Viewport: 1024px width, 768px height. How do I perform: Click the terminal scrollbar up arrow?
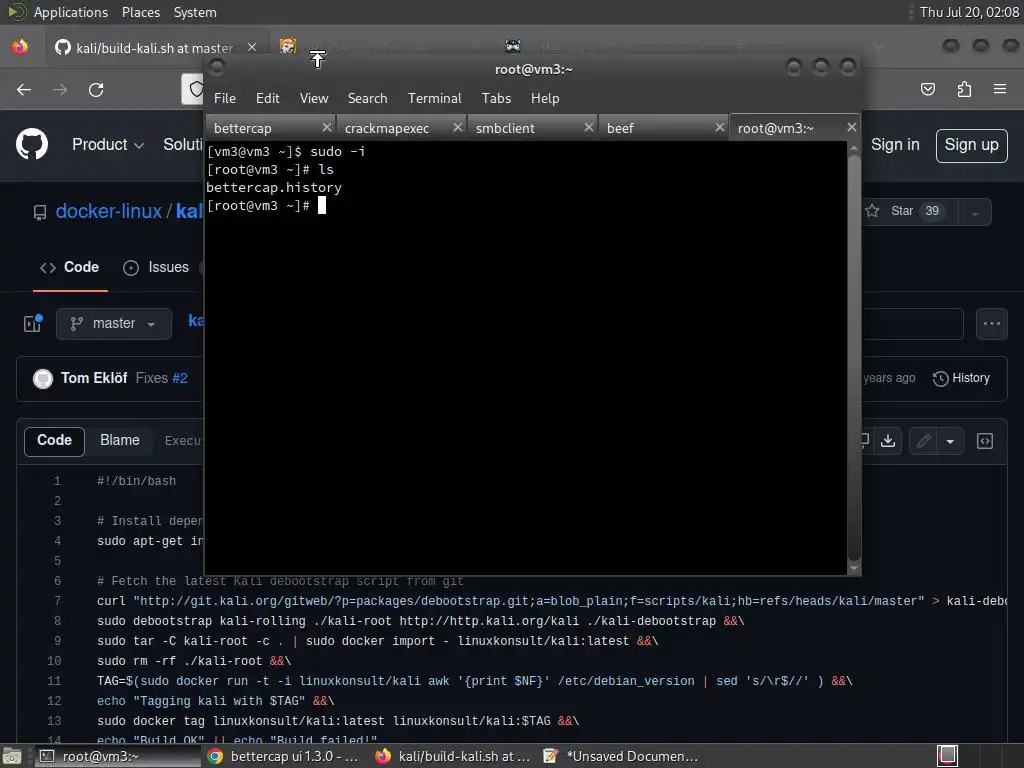(x=854, y=149)
